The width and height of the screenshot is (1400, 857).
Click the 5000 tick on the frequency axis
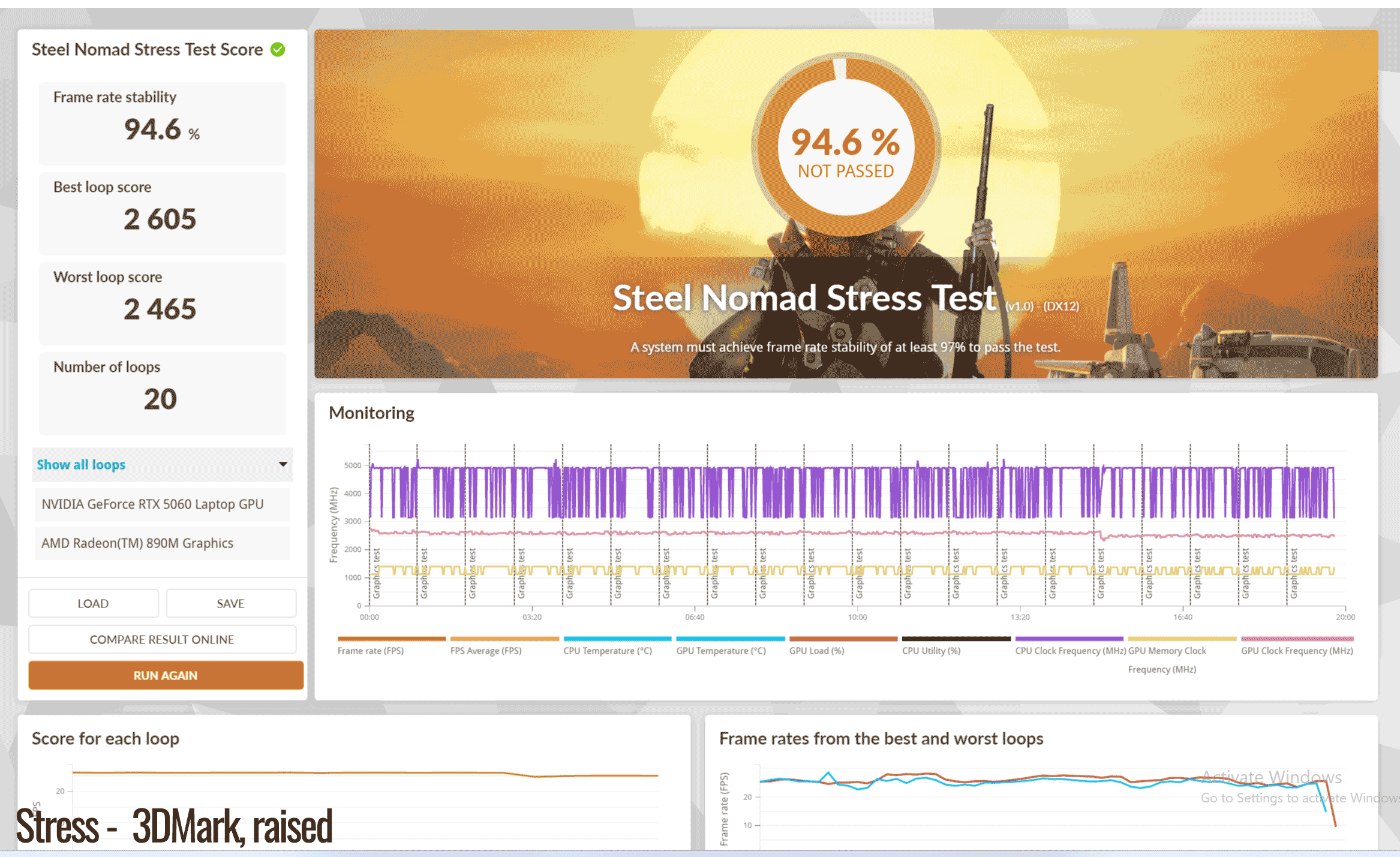[x=353, y=465]
